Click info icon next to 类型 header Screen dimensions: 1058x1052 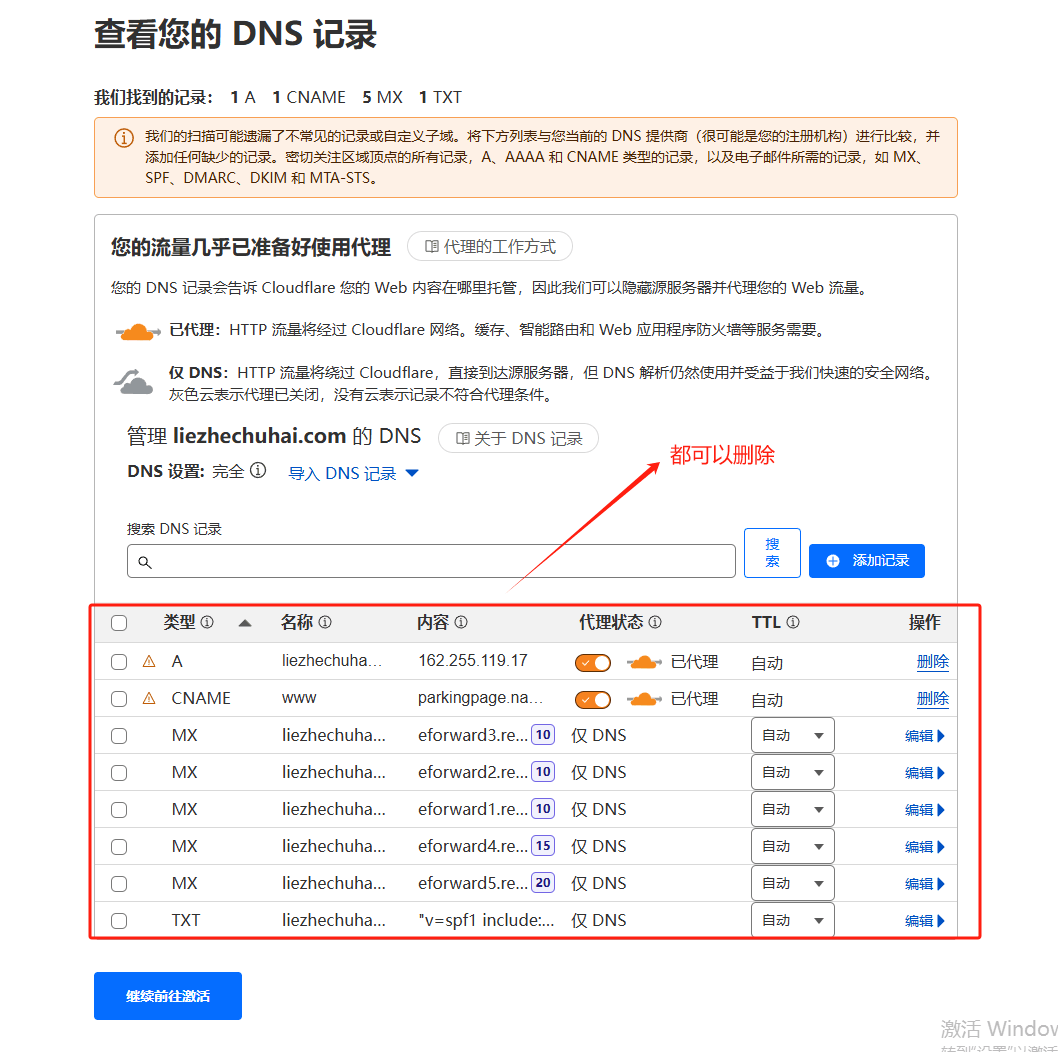tap(207, 622)
